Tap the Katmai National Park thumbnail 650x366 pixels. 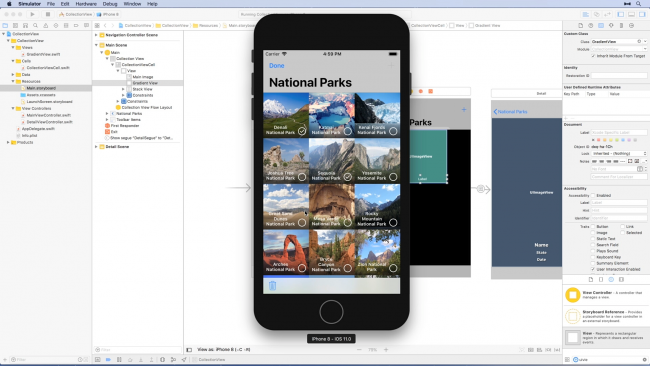coord(332,115)
